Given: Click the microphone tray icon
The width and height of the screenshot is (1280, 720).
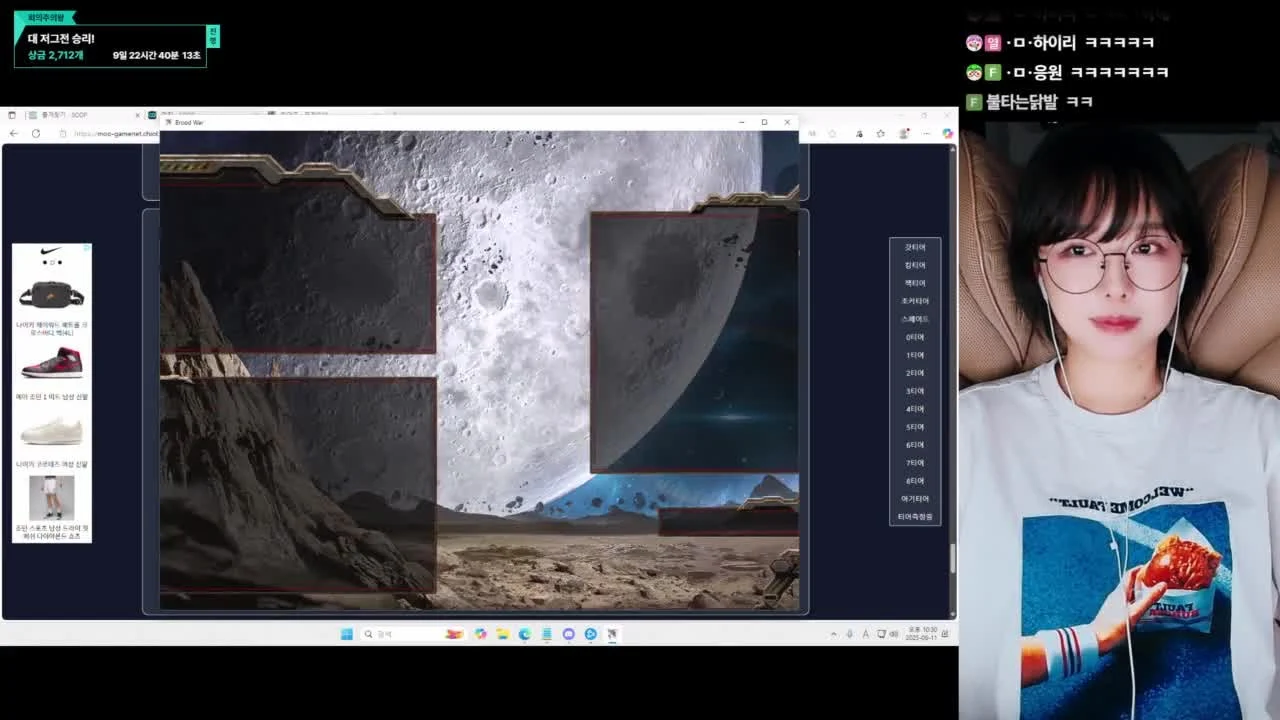Looking at the screenshot, I should click(850, 634).
